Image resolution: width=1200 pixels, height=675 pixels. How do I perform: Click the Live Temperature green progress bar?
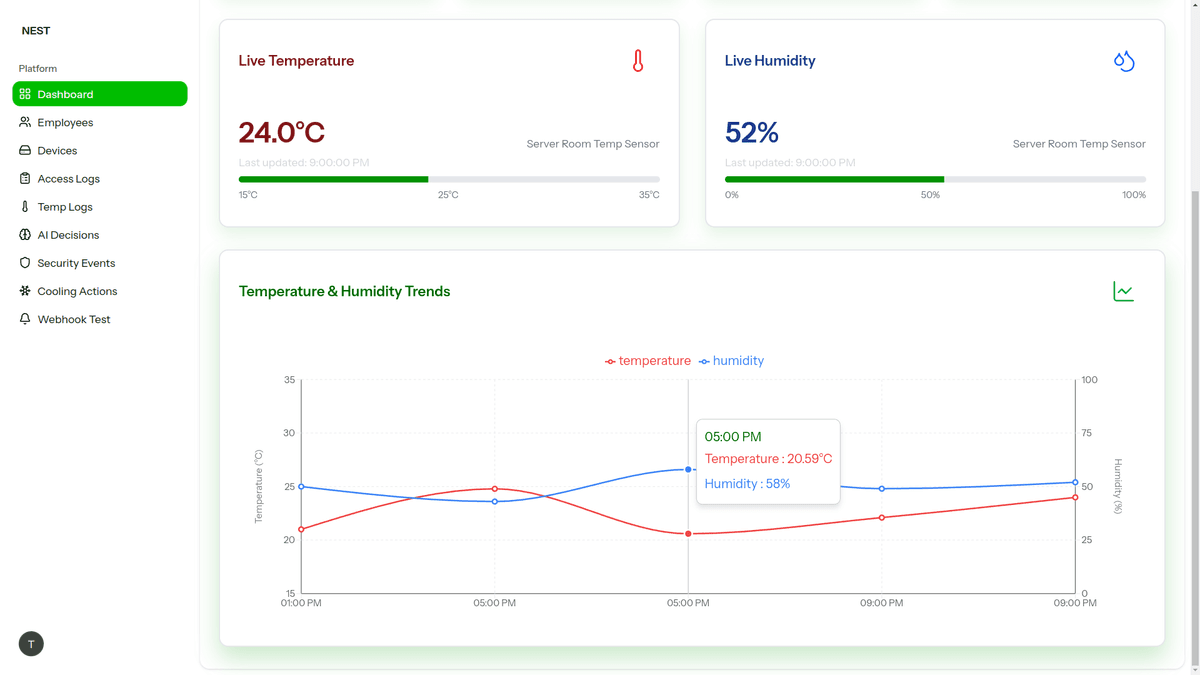(x=333, y=180)
